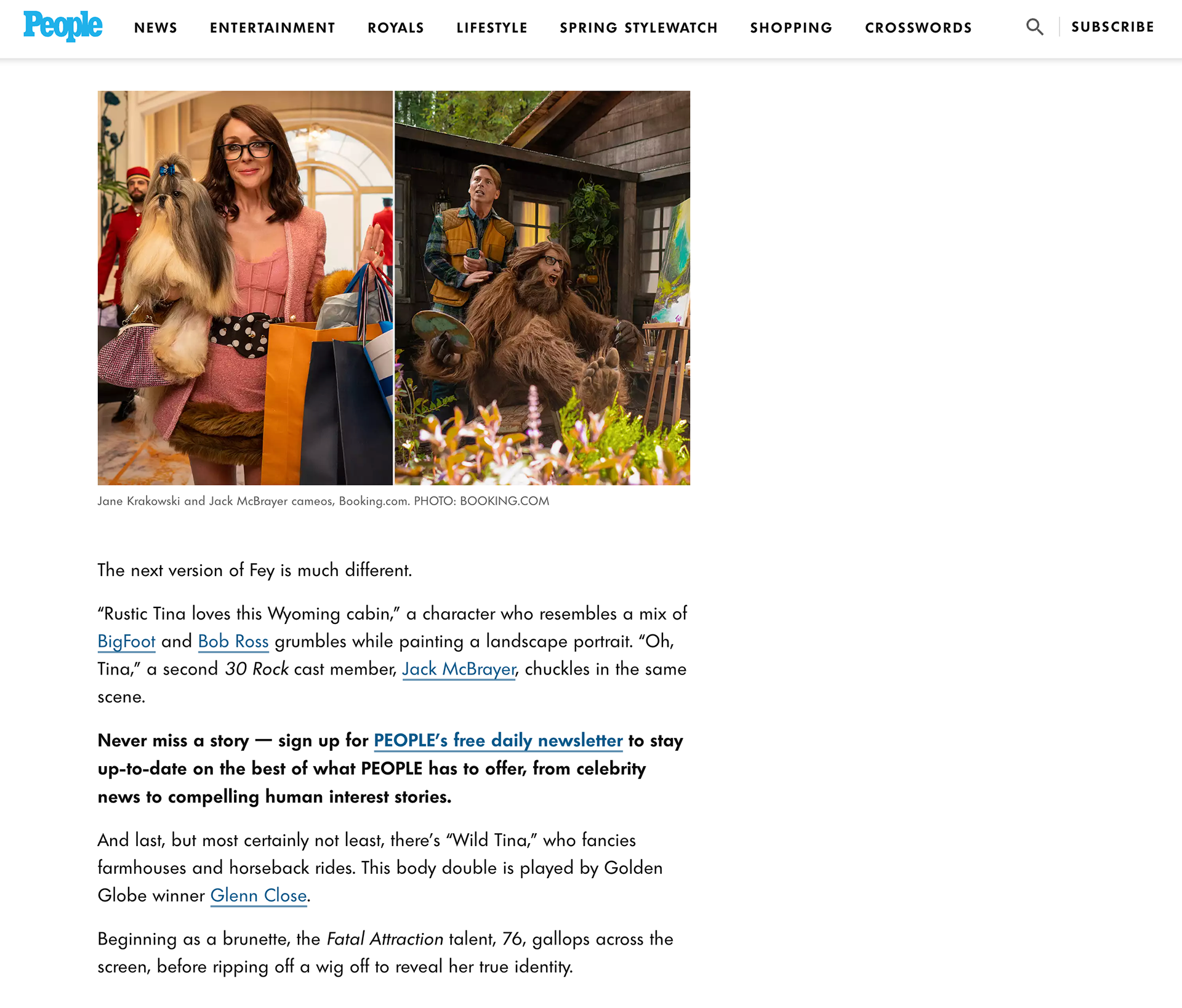Follow the Glenn Close link
The width and height of the screenshot is (1182, 1008).
(x=259, y=895)
